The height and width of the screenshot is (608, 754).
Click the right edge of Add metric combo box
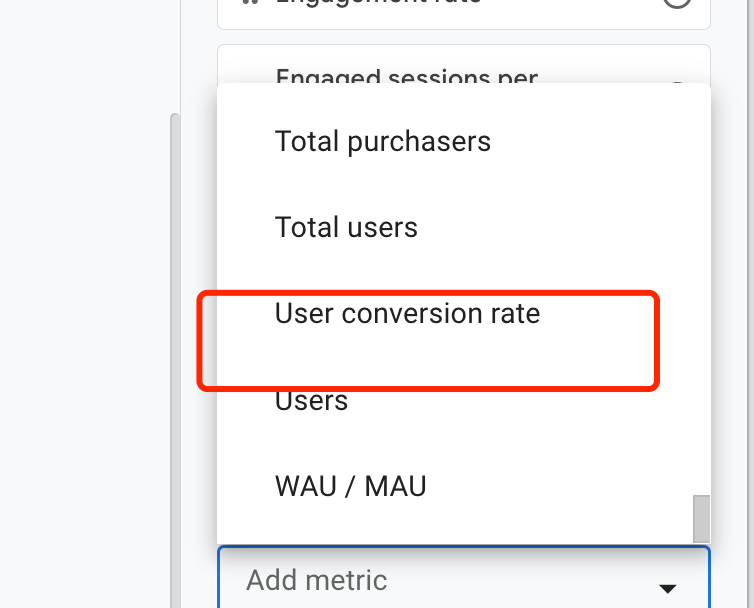[x=700, y=580]
